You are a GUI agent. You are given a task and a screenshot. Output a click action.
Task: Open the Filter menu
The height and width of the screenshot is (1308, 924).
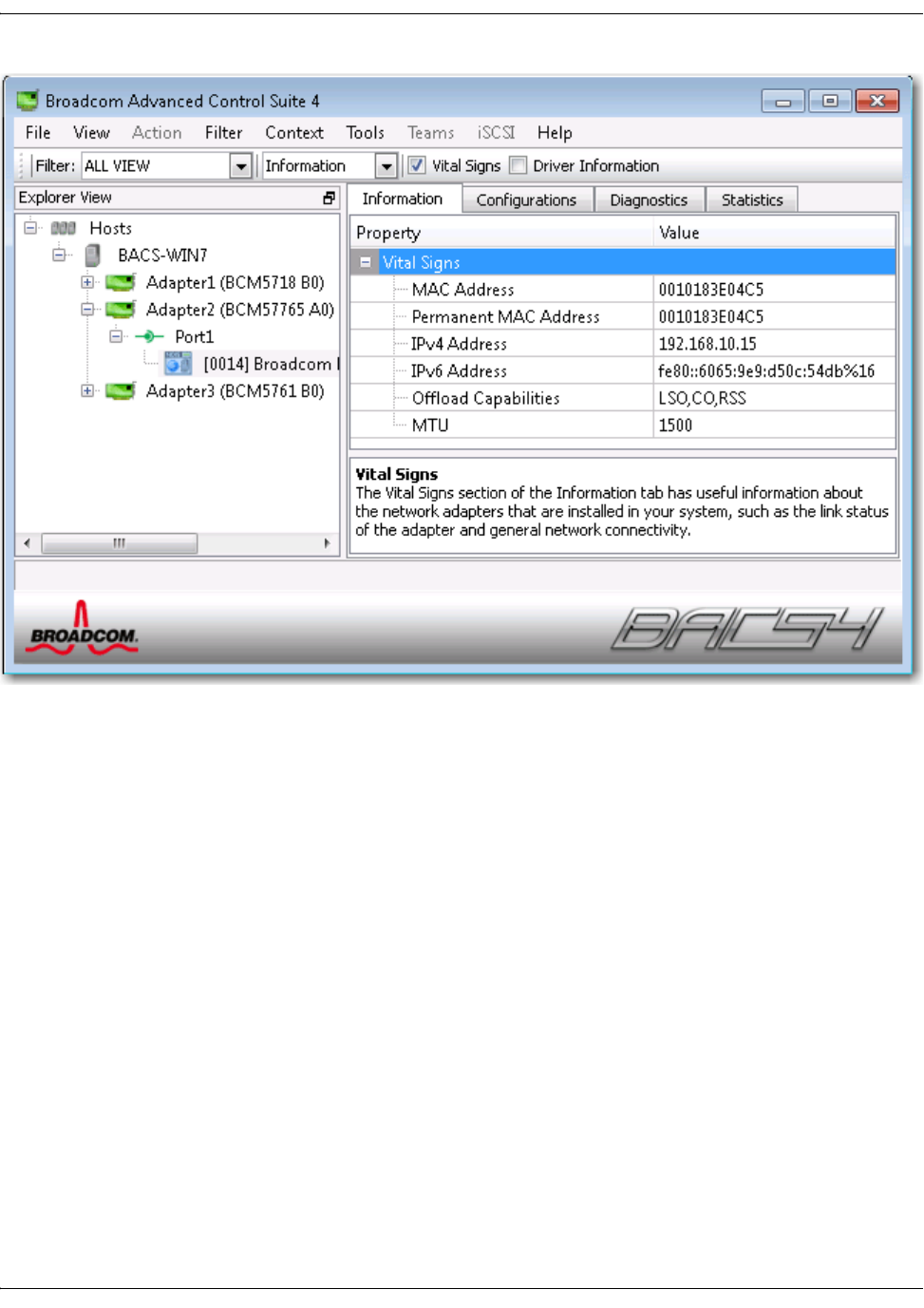[x=224, y=133]
